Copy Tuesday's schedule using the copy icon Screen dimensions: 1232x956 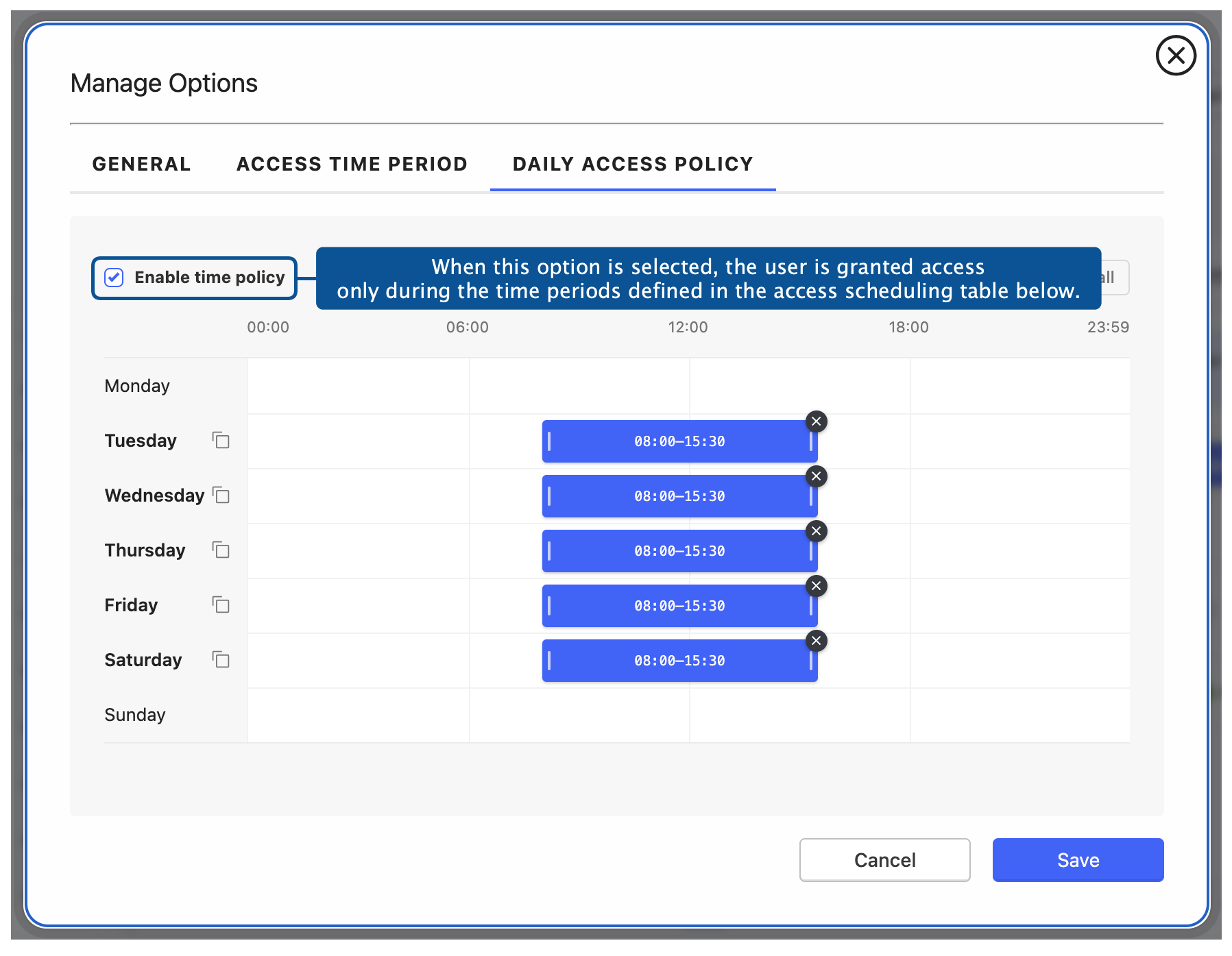click(x=221, y=440)
